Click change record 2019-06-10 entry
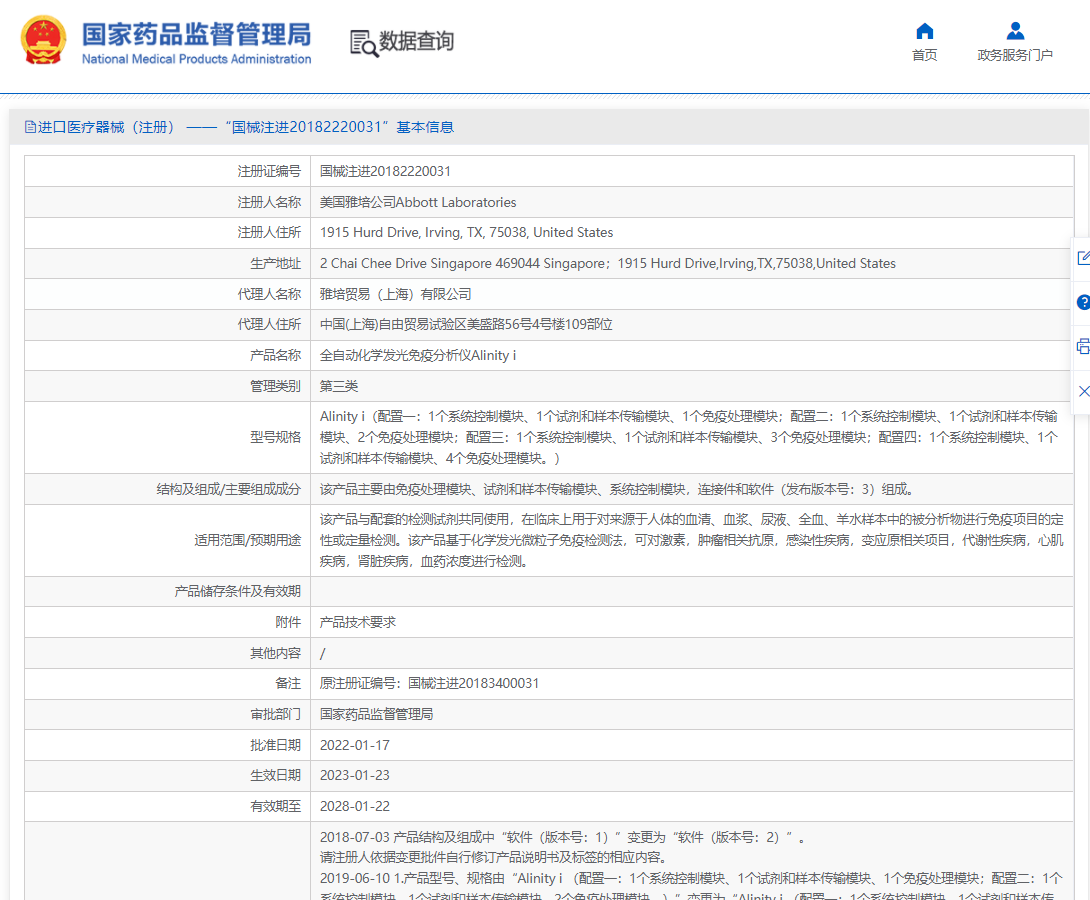 (x=691, y=885)
